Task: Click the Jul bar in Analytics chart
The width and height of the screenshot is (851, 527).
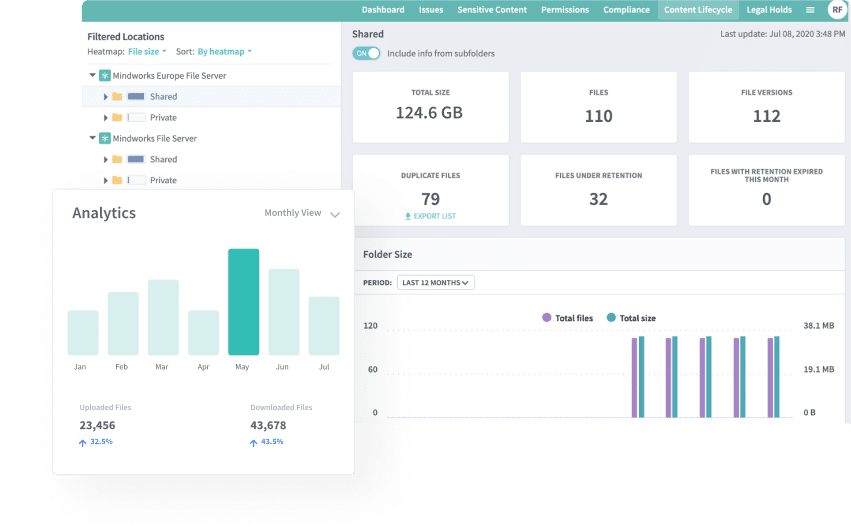Action: pos(324,326)
